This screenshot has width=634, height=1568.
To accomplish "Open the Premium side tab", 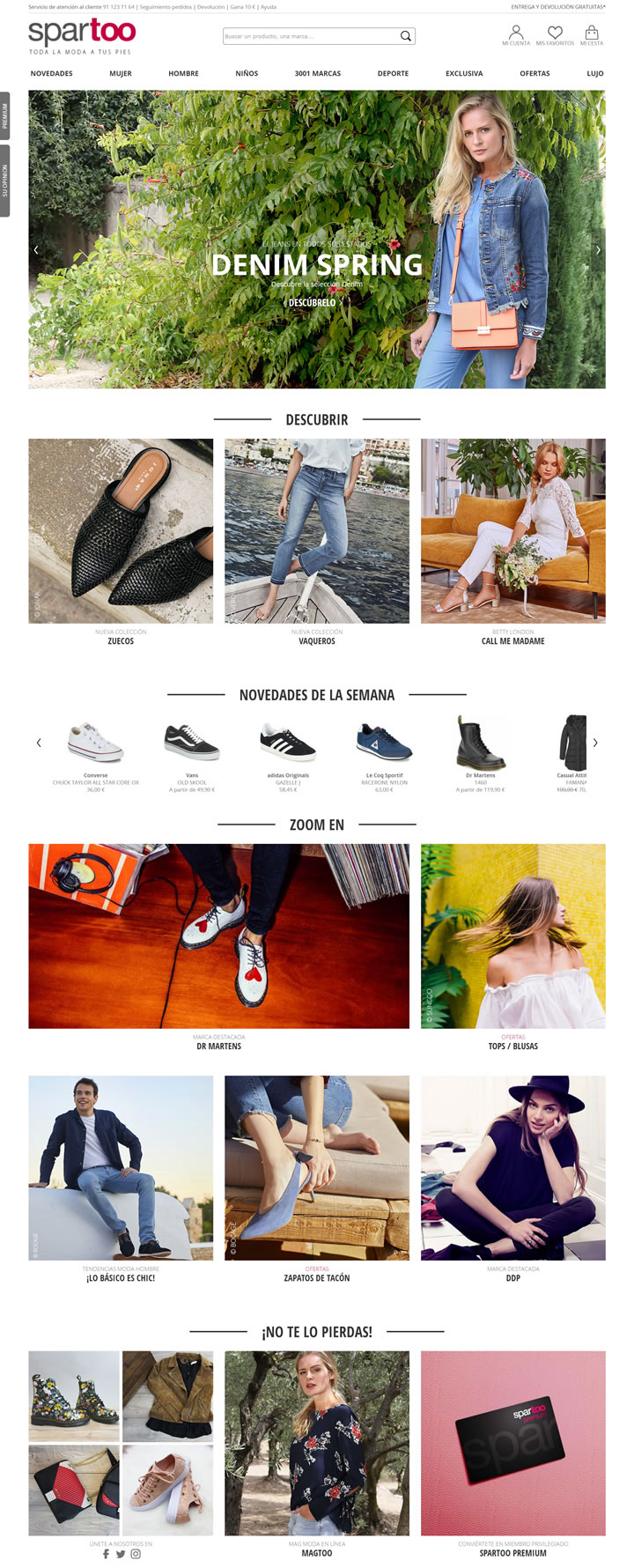I will [4, 116].
